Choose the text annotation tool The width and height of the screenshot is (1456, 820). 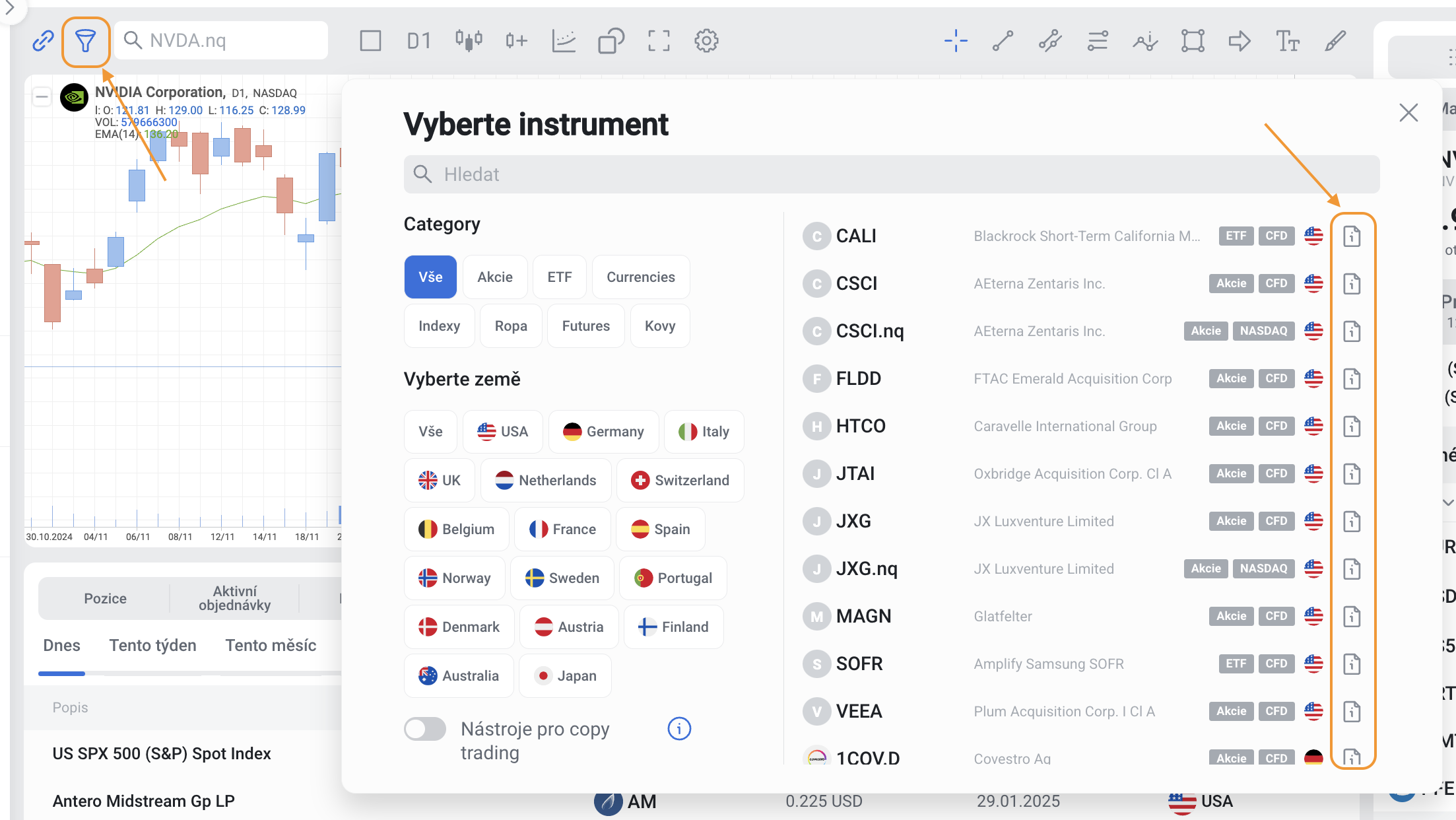(1287, 41)
